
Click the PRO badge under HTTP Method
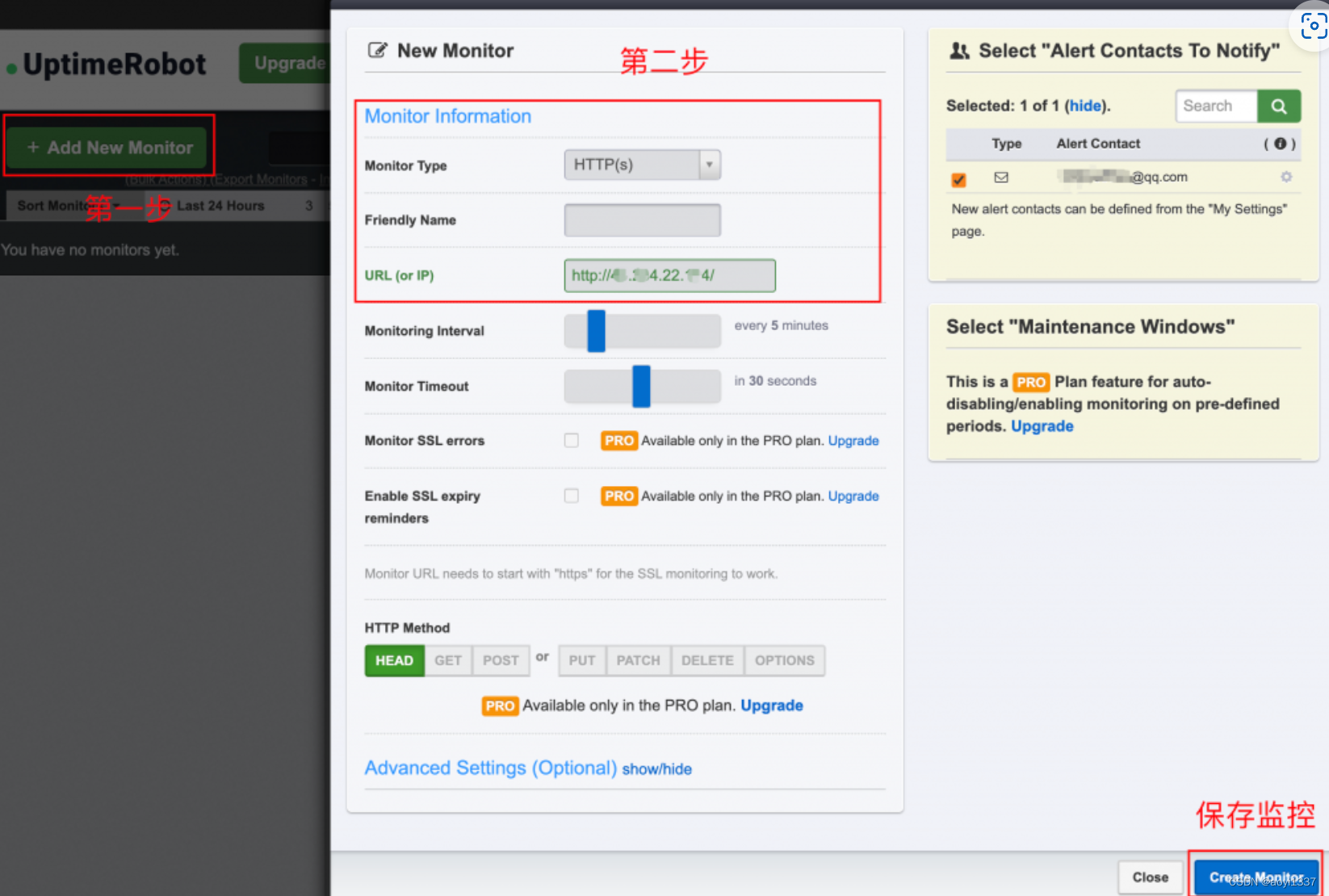pos(500,705)
